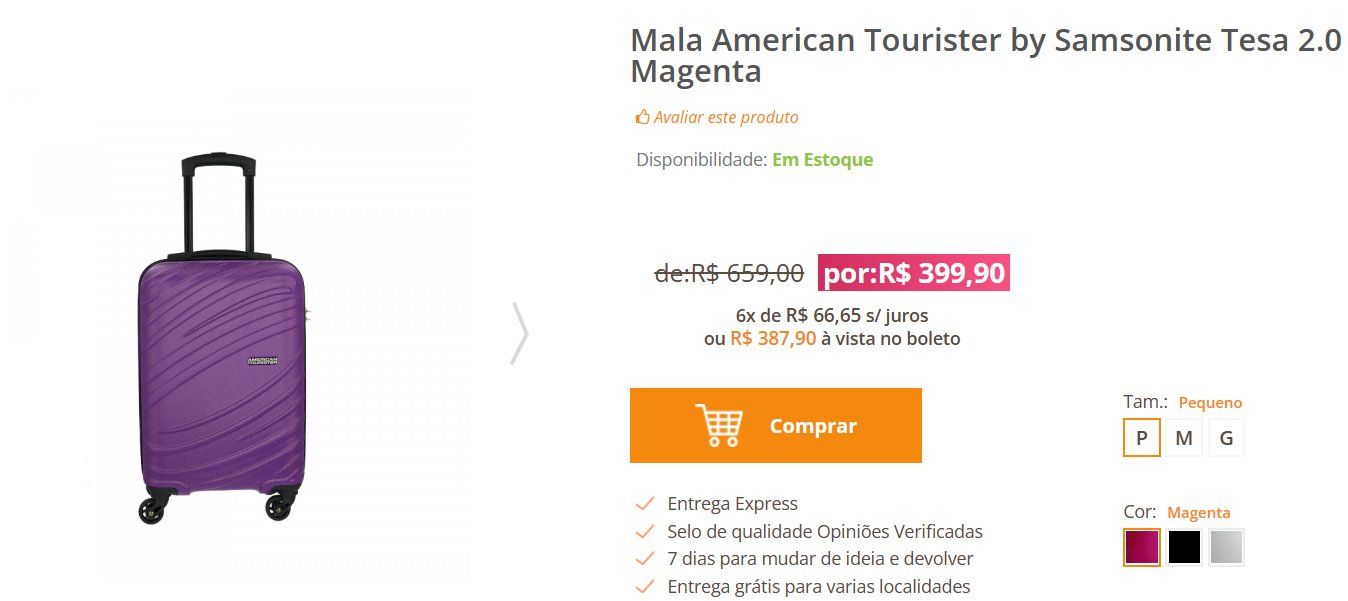Click the por: R$ 399,90 price badge
Image resolution: width=1348 pixels, height=601 pixels.
pos(914,273)
